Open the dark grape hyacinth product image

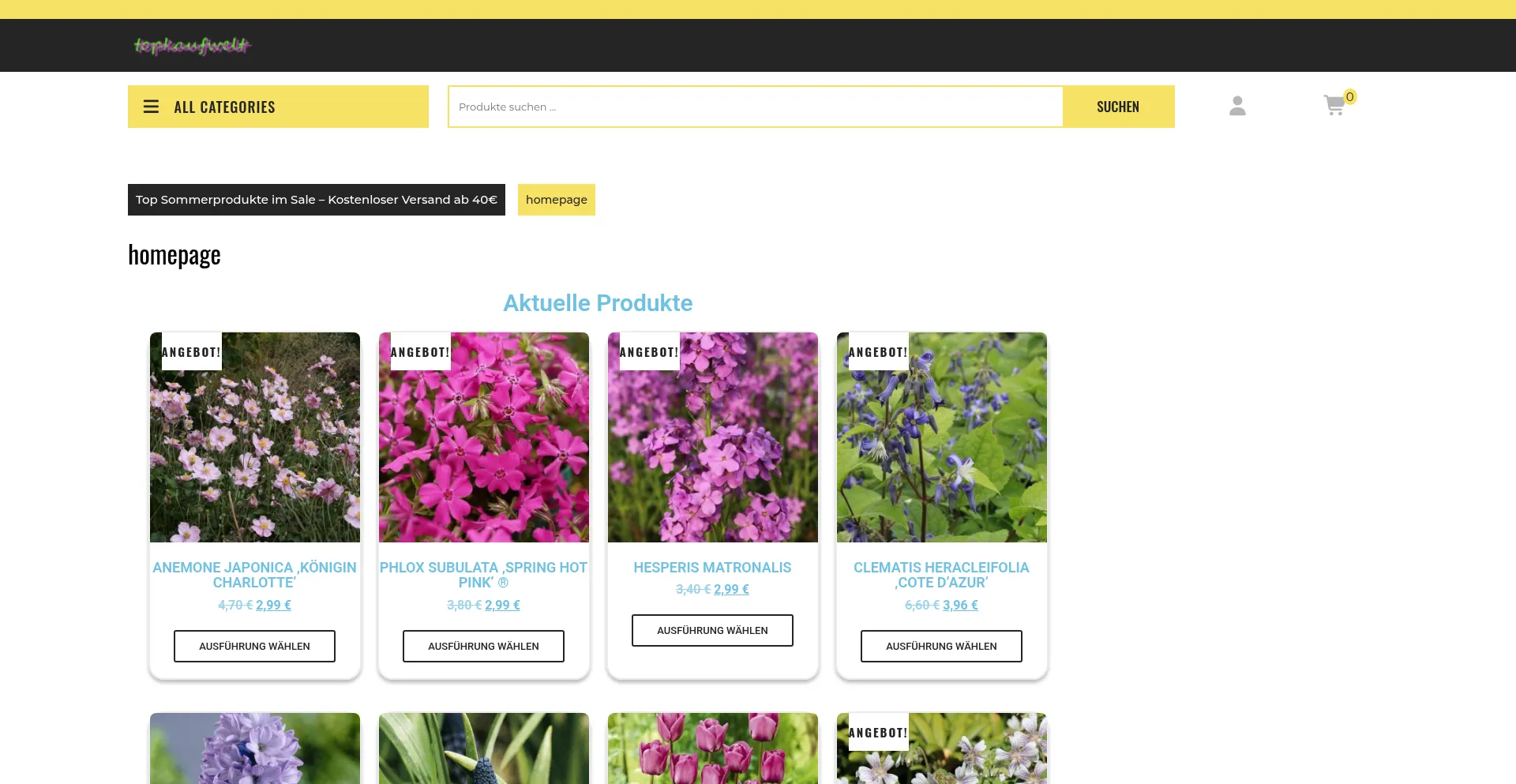pyautogui.click(x=484, y=748)
